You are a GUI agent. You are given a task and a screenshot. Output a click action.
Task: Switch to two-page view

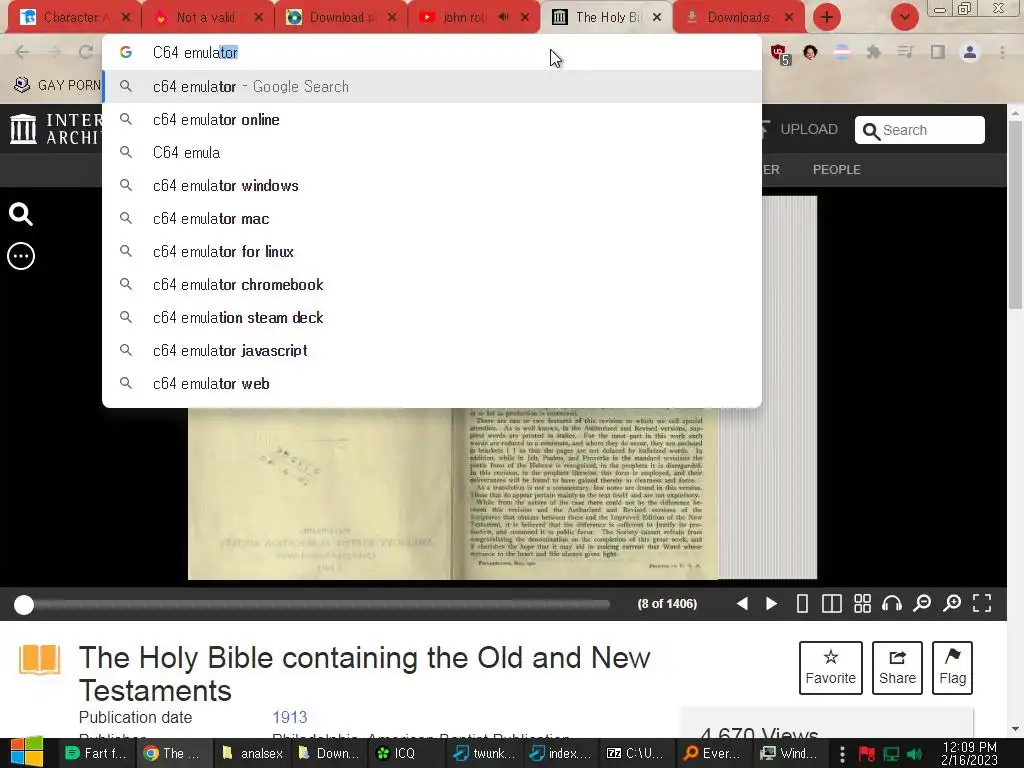click(x=831, y=603)
